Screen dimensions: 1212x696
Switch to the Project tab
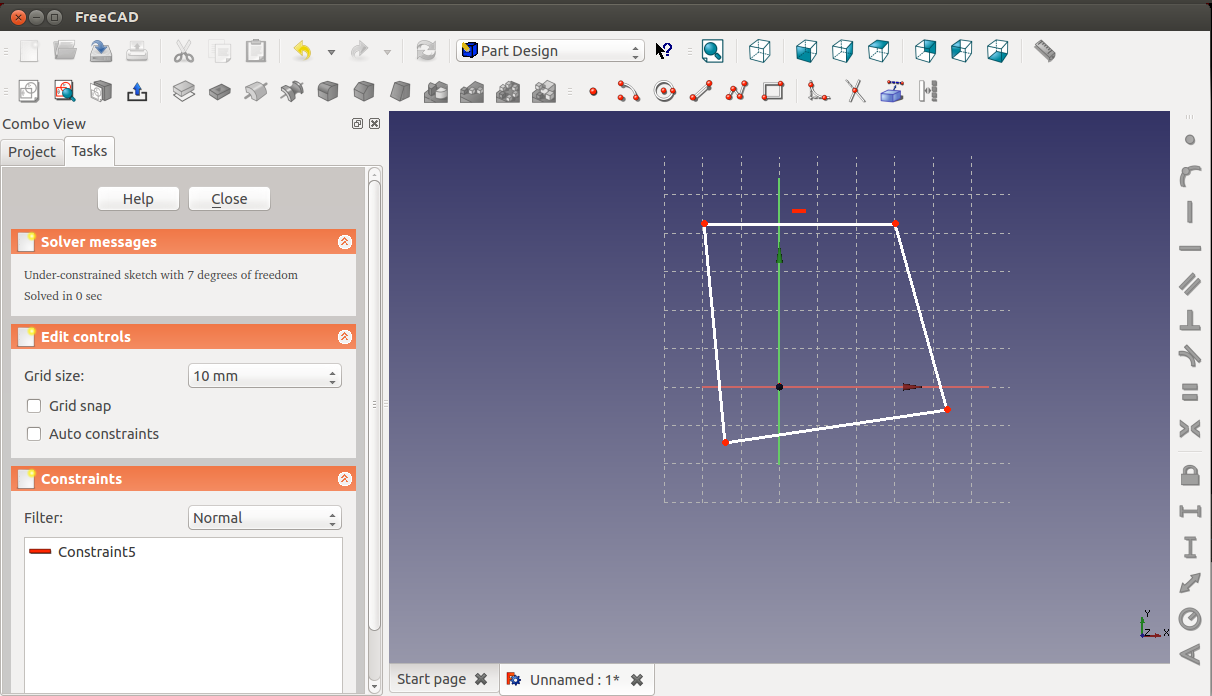click(x=32, y=152)
